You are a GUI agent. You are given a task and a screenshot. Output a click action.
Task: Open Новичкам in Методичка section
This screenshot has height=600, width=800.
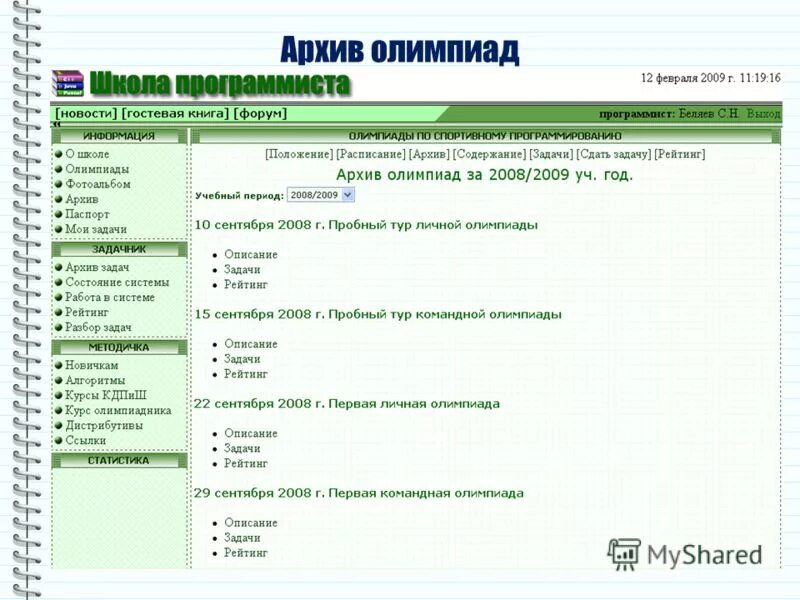[91, 365]
